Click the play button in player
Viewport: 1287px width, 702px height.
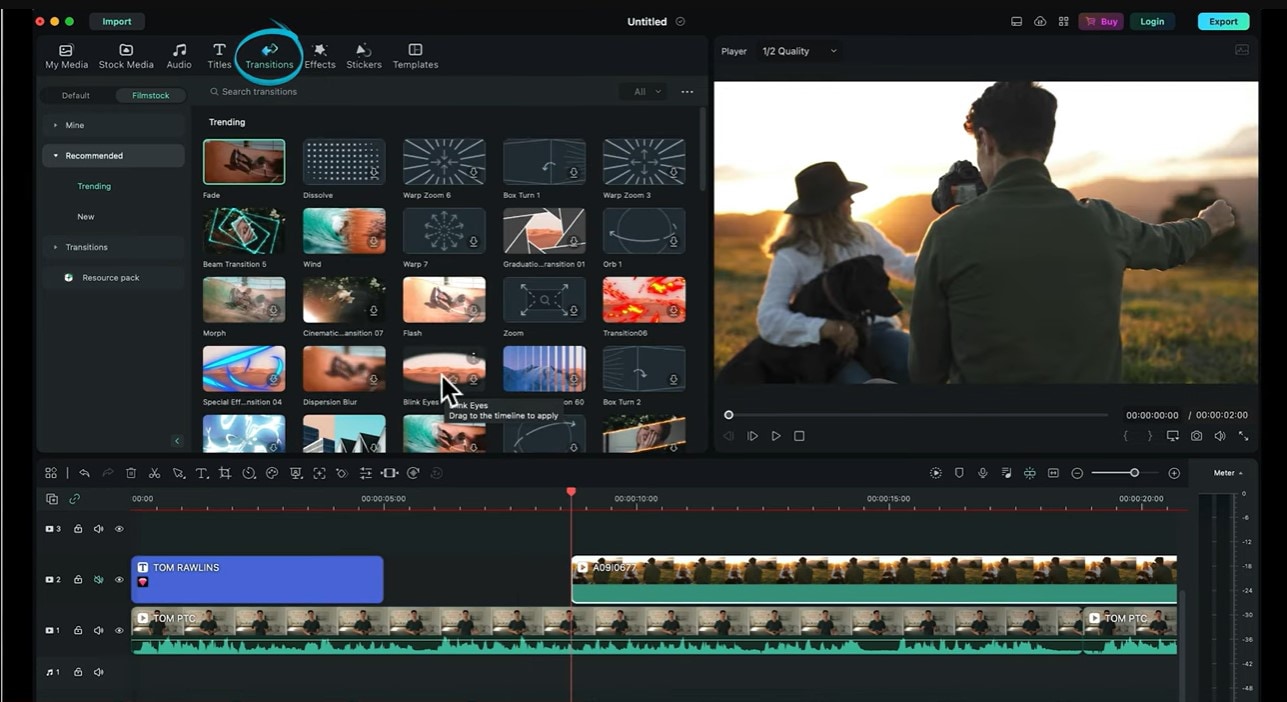point(776,436)
